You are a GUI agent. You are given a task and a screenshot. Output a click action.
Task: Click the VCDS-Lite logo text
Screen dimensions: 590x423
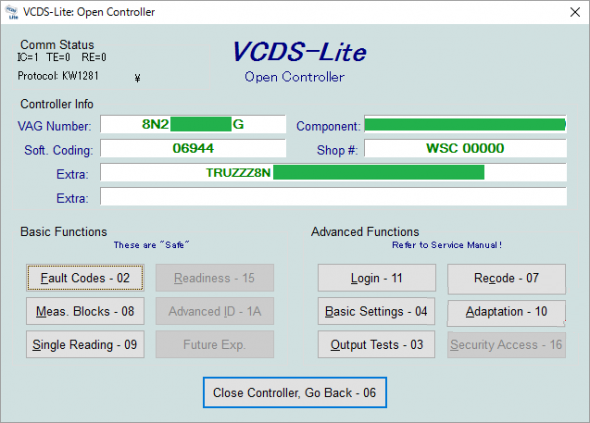pyautogui.click(x=300, y=52)
